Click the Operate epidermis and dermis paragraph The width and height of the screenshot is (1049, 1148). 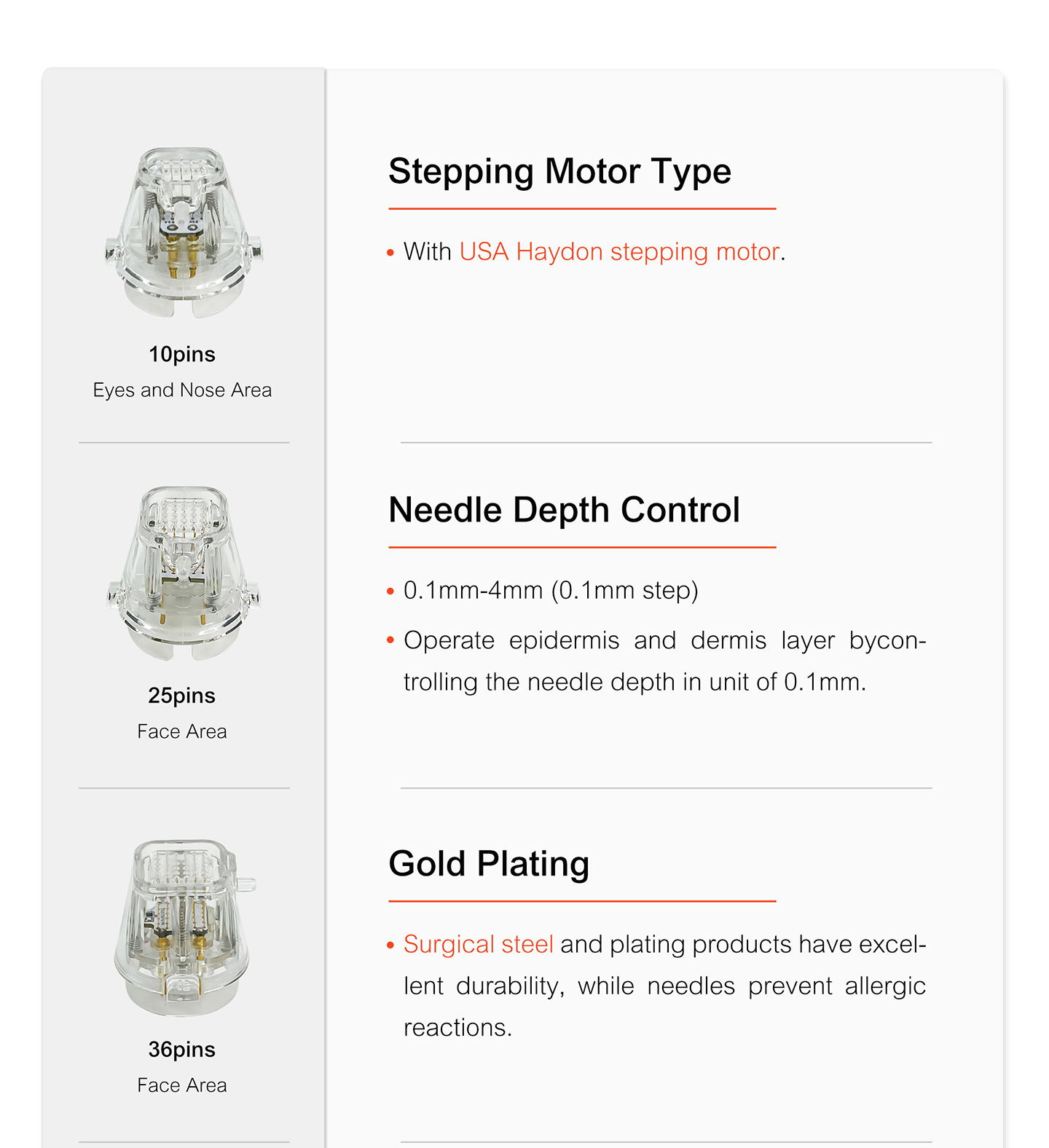point(664,661)
